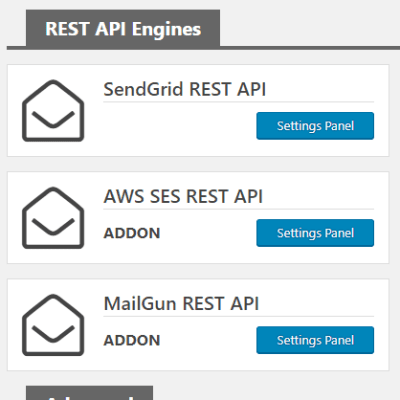Screen dimensions: 400x400
Task: Click the MailGun REST API envelope icon
Action: pyautogui.click(x=53, y=325)
